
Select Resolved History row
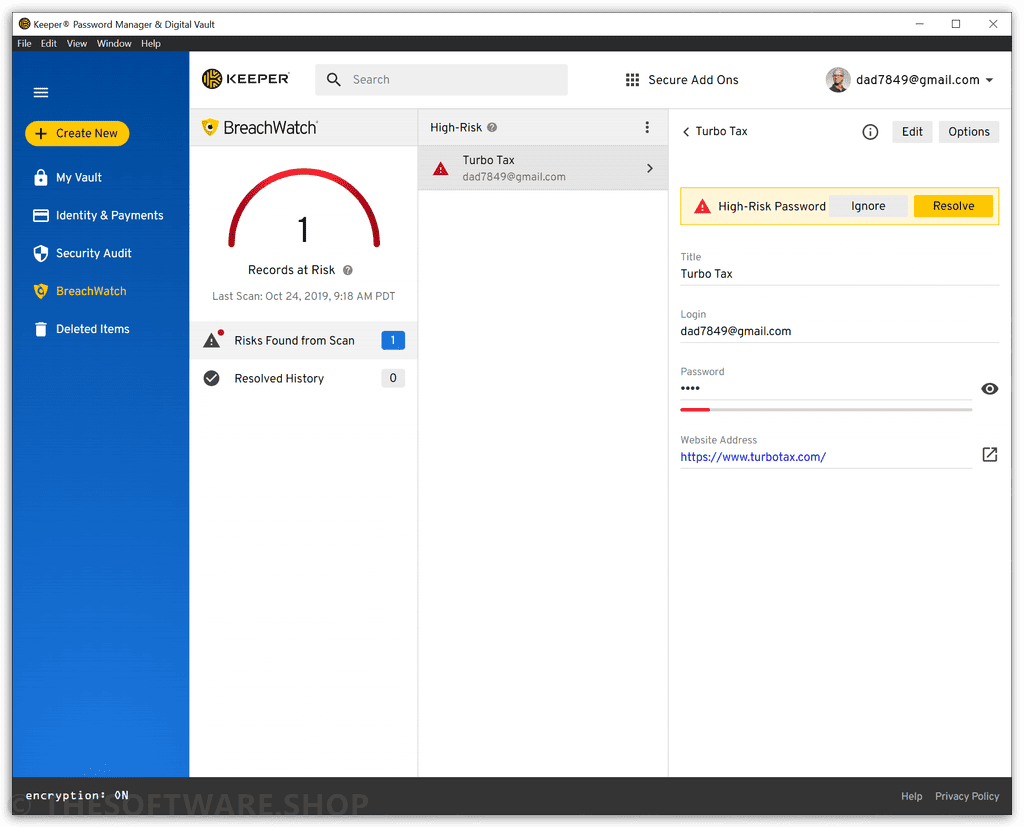coord(304,378)
